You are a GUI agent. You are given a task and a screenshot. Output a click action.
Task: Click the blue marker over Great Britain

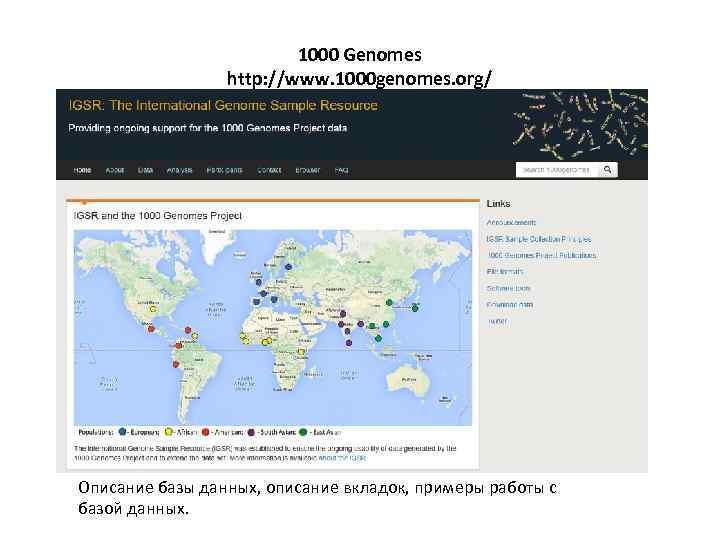(x=259, y=282)
